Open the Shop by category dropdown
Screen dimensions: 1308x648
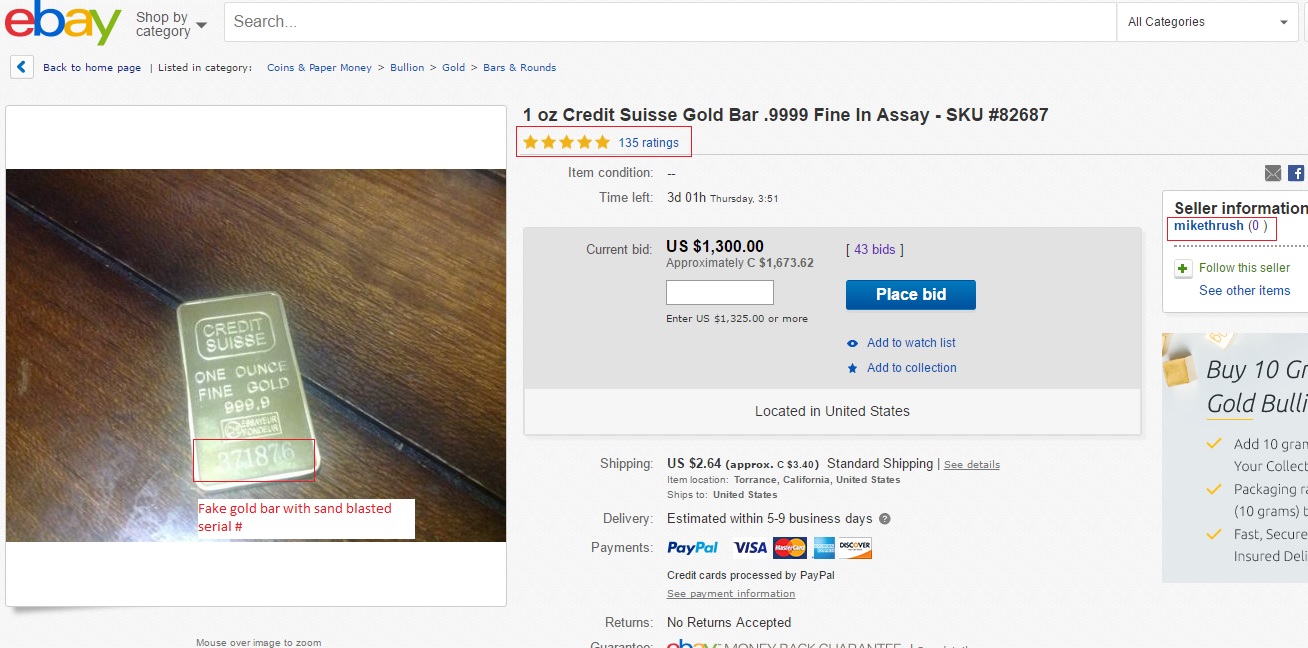[x=172, y=24]
